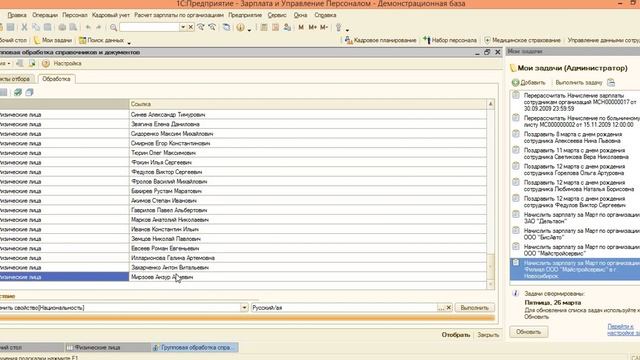Click the uncheck-all icon above table

click(29, 92)
